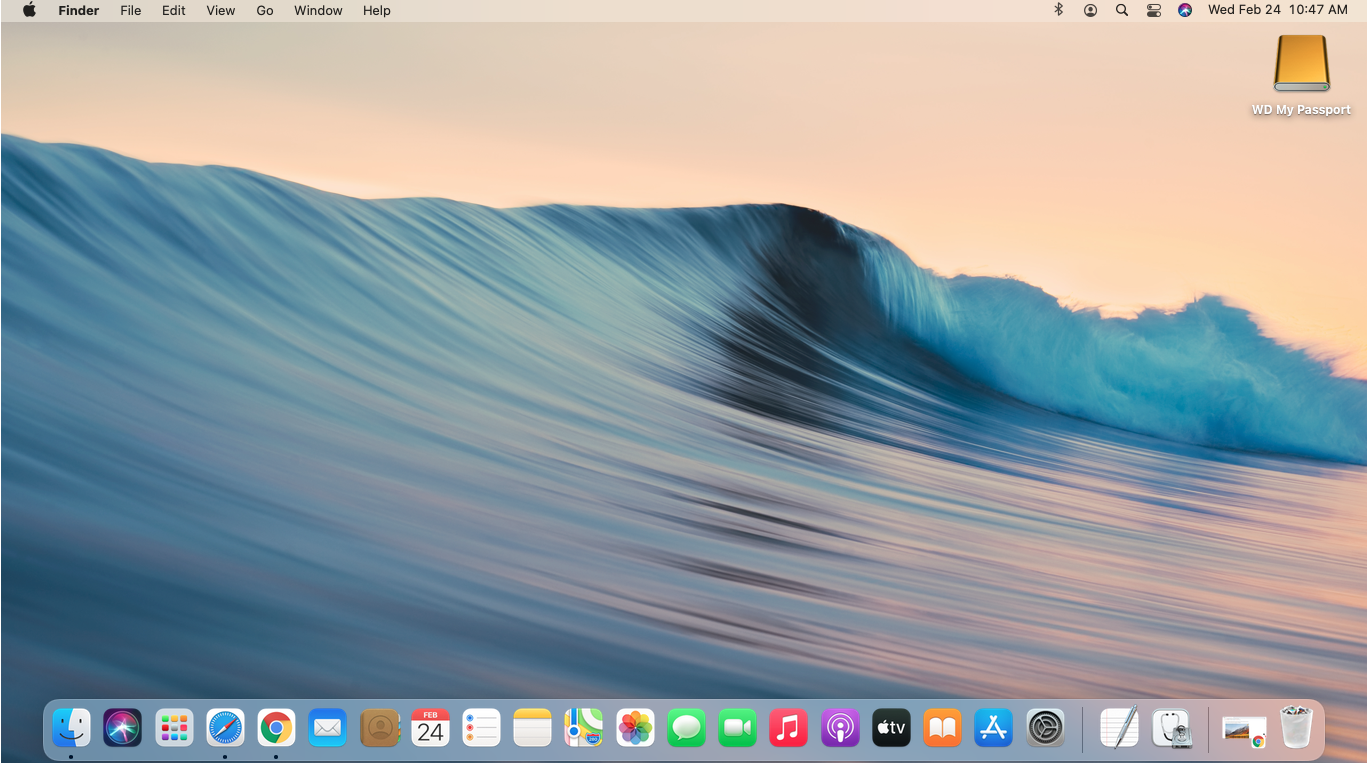Launch TextEdit from the Dock
Screen dimensions: 1368x763
coord(1119,727)
